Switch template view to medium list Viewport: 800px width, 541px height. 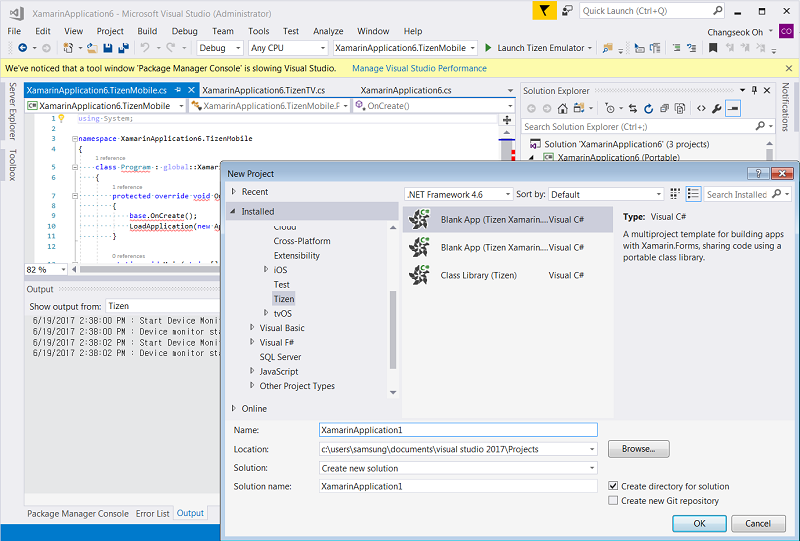tap(692, 194)
